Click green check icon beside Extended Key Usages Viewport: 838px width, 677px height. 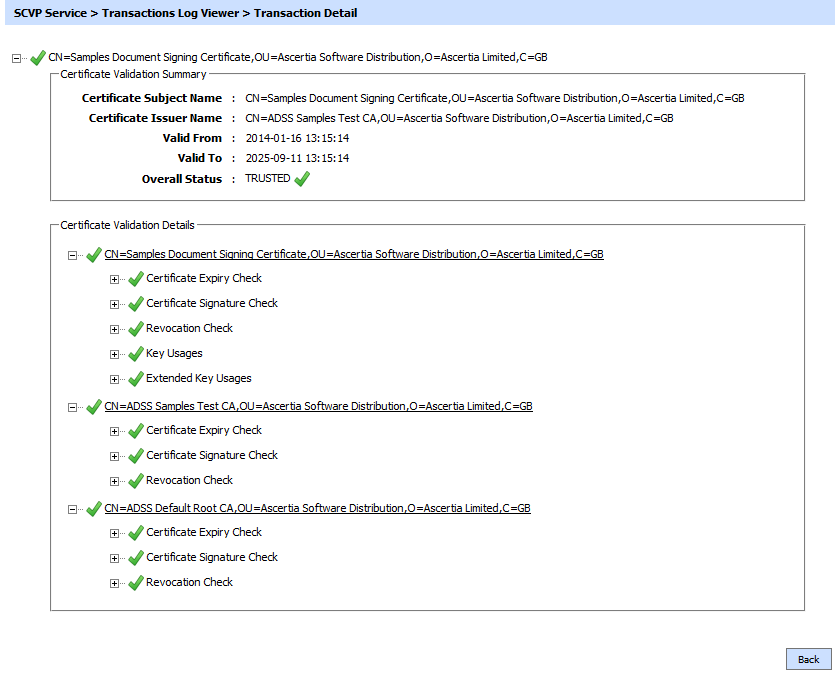pos(136,379)
